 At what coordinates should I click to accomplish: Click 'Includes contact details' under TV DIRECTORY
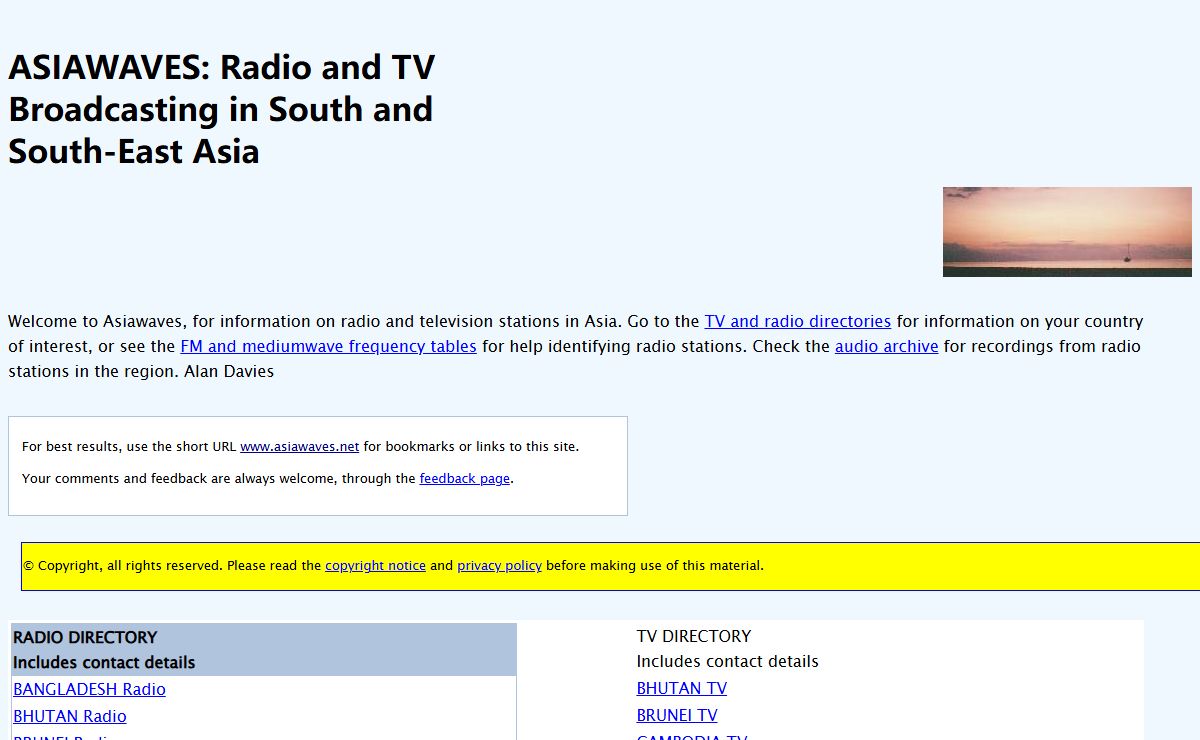727,662
